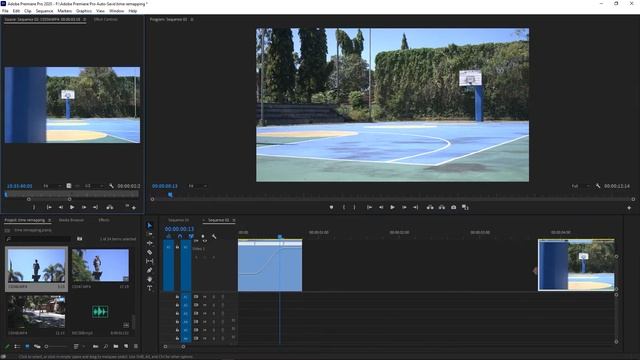
Task: Play the sequence in the Program monitor
Action: pyautogui.click(x=392, y=207)
